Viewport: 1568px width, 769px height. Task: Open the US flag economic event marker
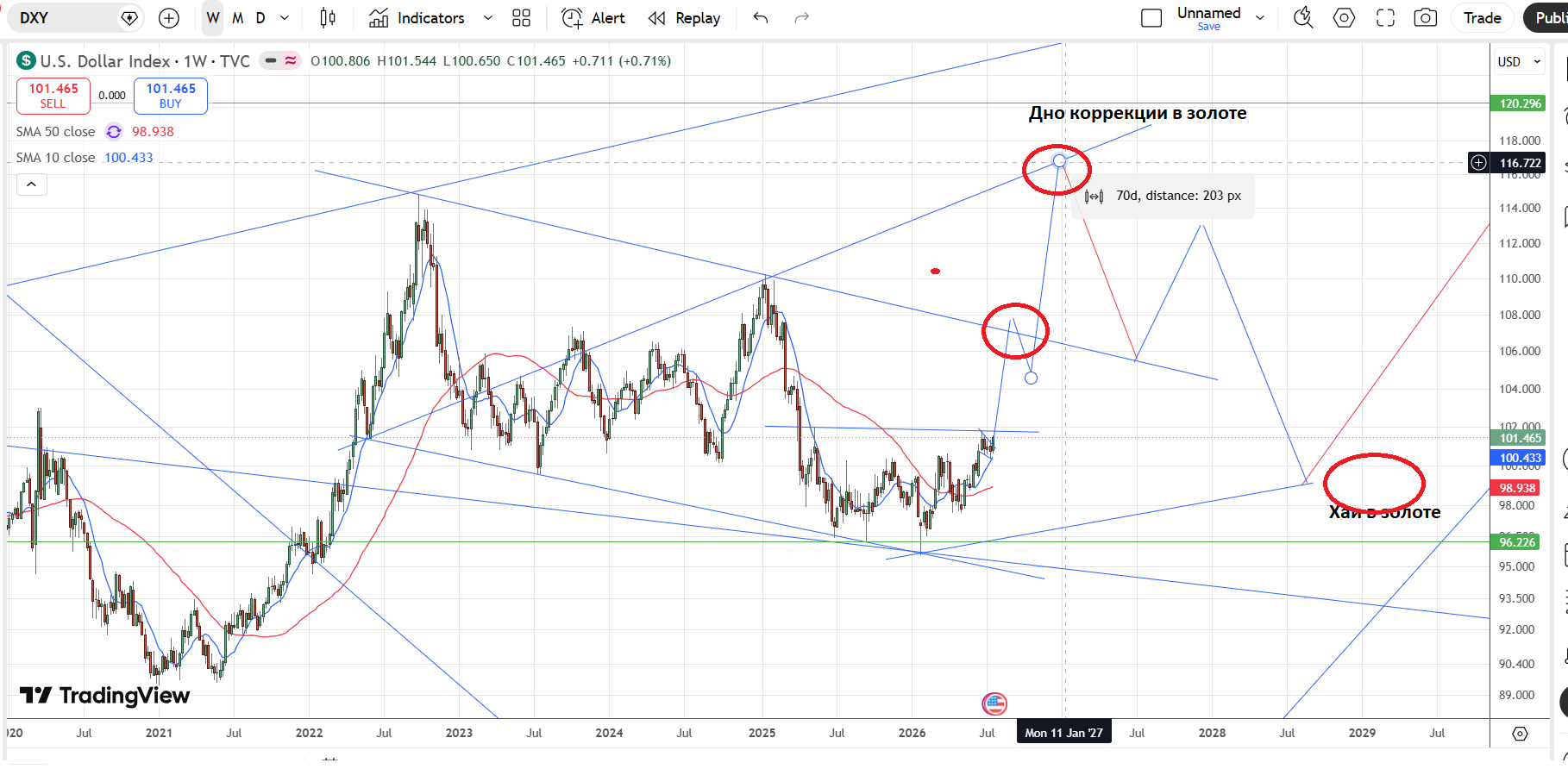(x=994, y=703)
